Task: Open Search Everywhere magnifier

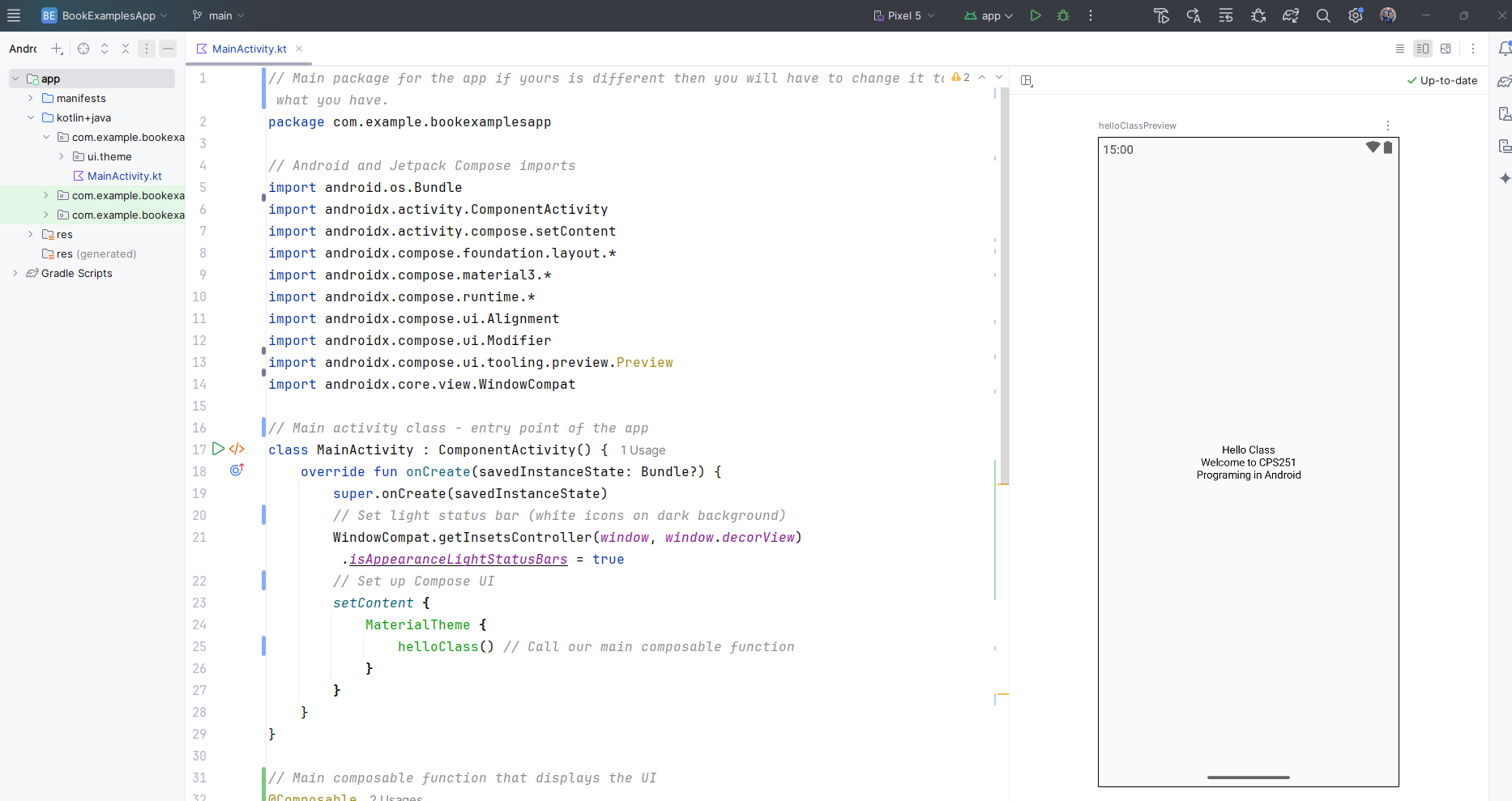Action: coord(1323,15)
